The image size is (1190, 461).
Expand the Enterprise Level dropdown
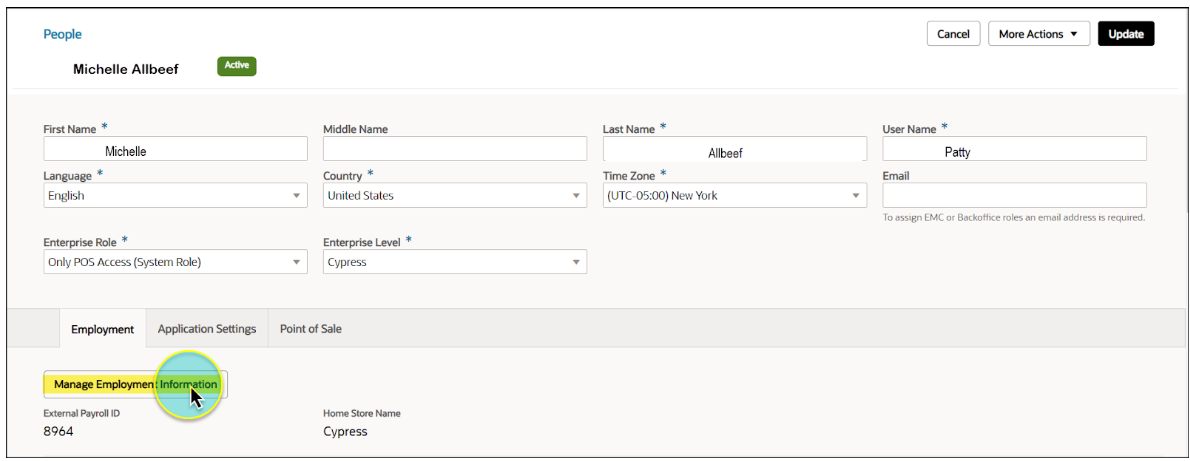click(454, 262)
